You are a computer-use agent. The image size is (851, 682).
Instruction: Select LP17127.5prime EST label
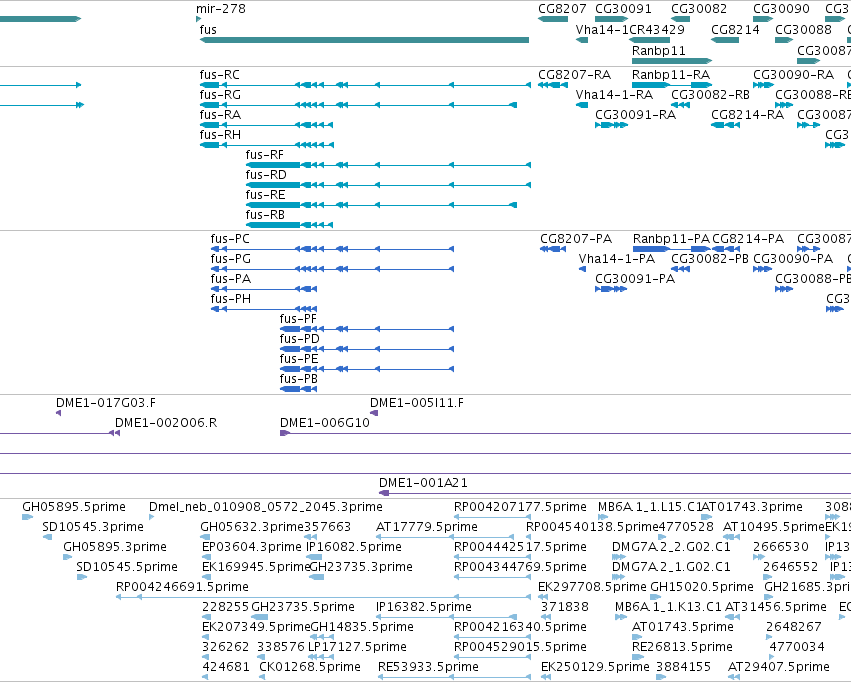[357, 647]
